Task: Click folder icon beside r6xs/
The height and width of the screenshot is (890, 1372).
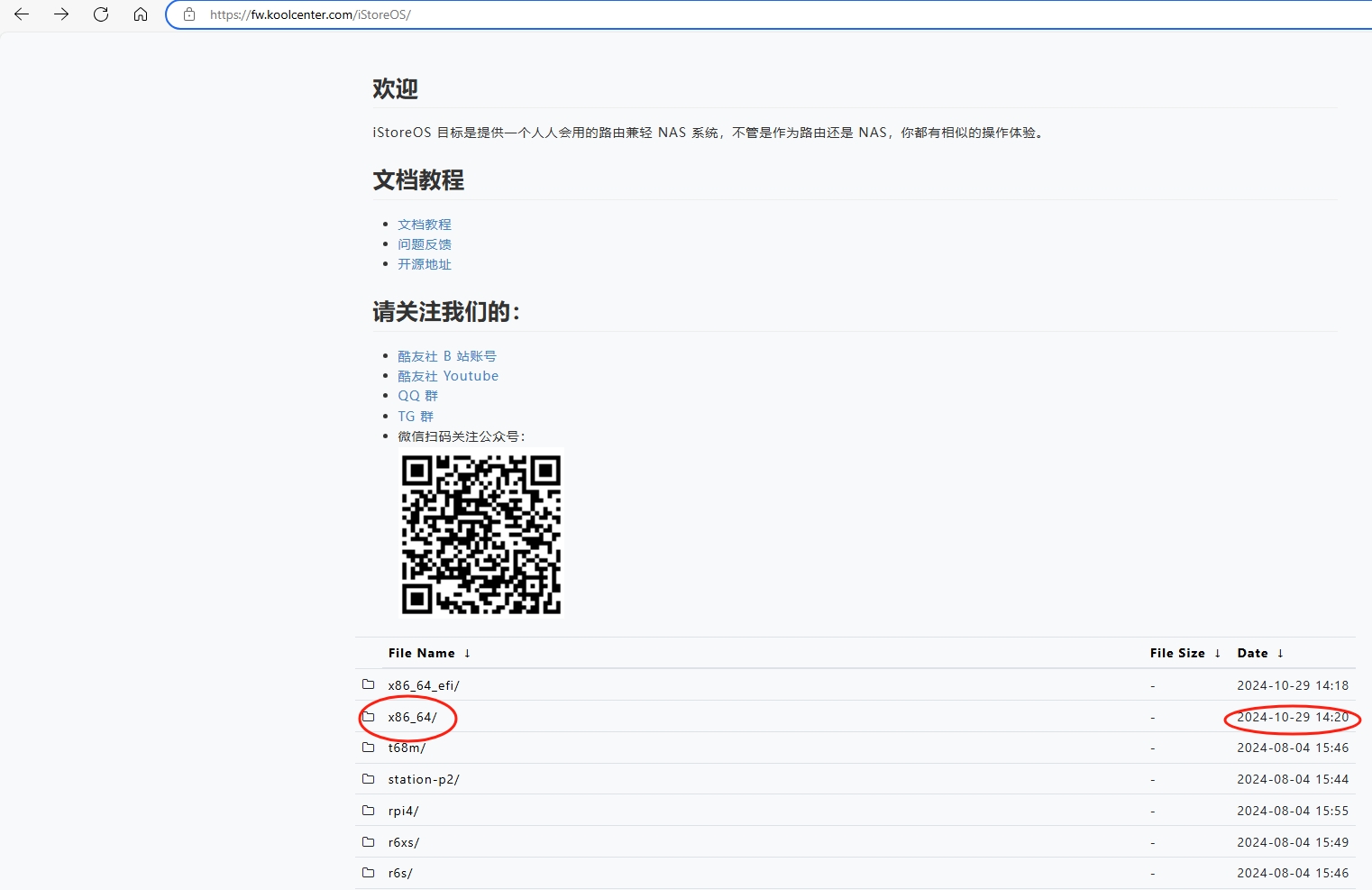Action: (369, 841)
